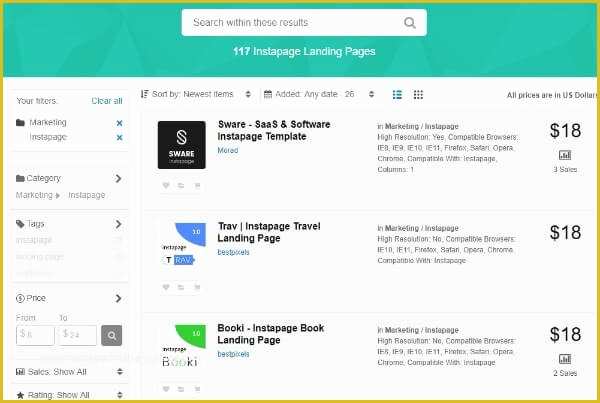
Task: Click the Sales bar-chart icon in sidebar
Action: pyautogui.click(x=20, y=372)
